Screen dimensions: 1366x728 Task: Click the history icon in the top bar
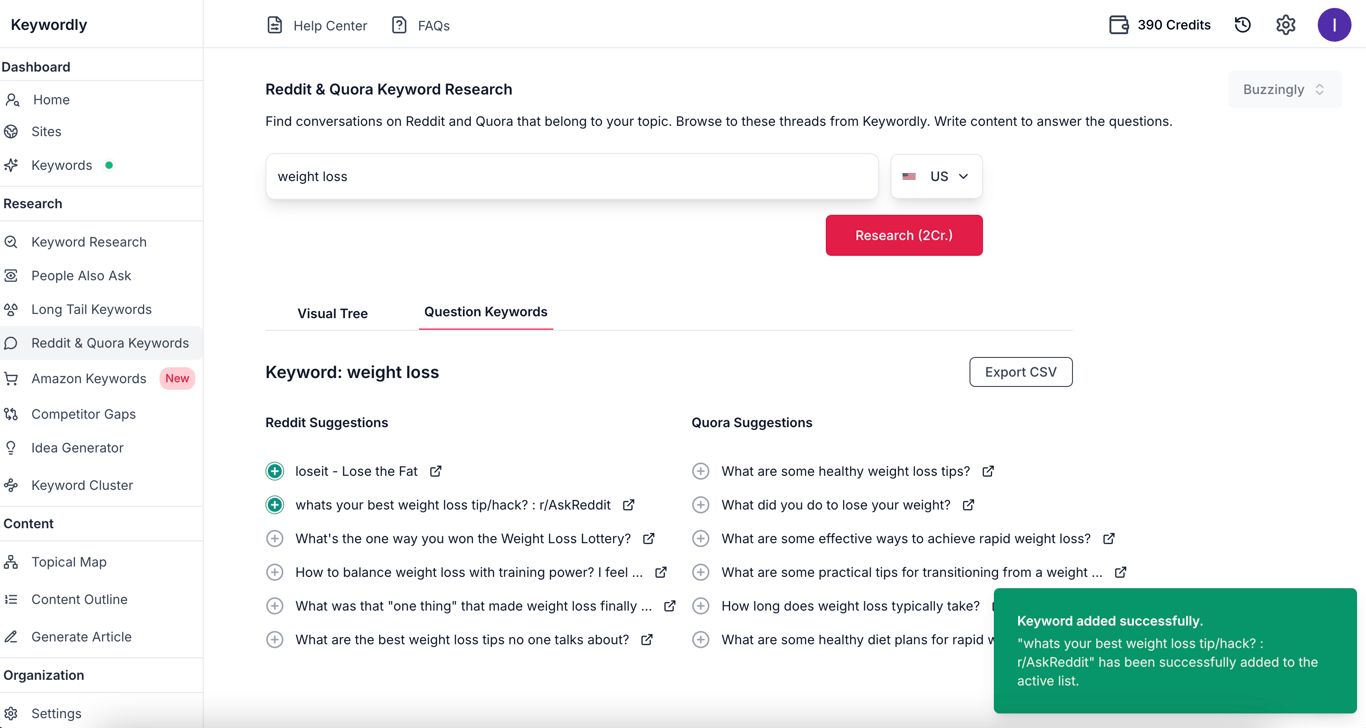tap(1242, 24)
